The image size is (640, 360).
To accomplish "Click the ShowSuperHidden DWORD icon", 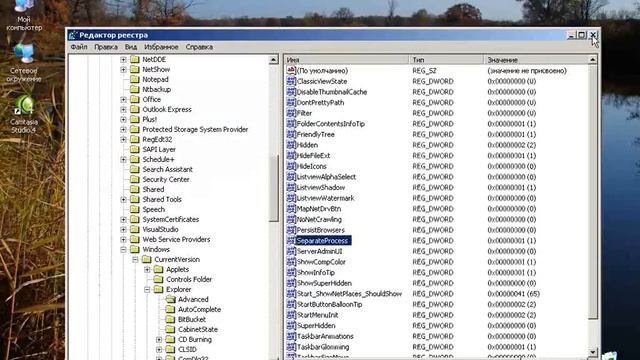I will pyautogui.click(x=291, y=283).
